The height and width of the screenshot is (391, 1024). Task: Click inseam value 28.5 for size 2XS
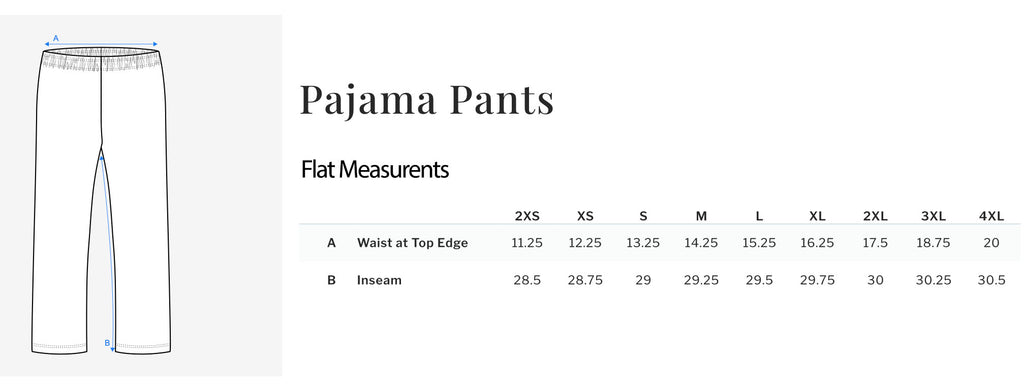point(527,280)
